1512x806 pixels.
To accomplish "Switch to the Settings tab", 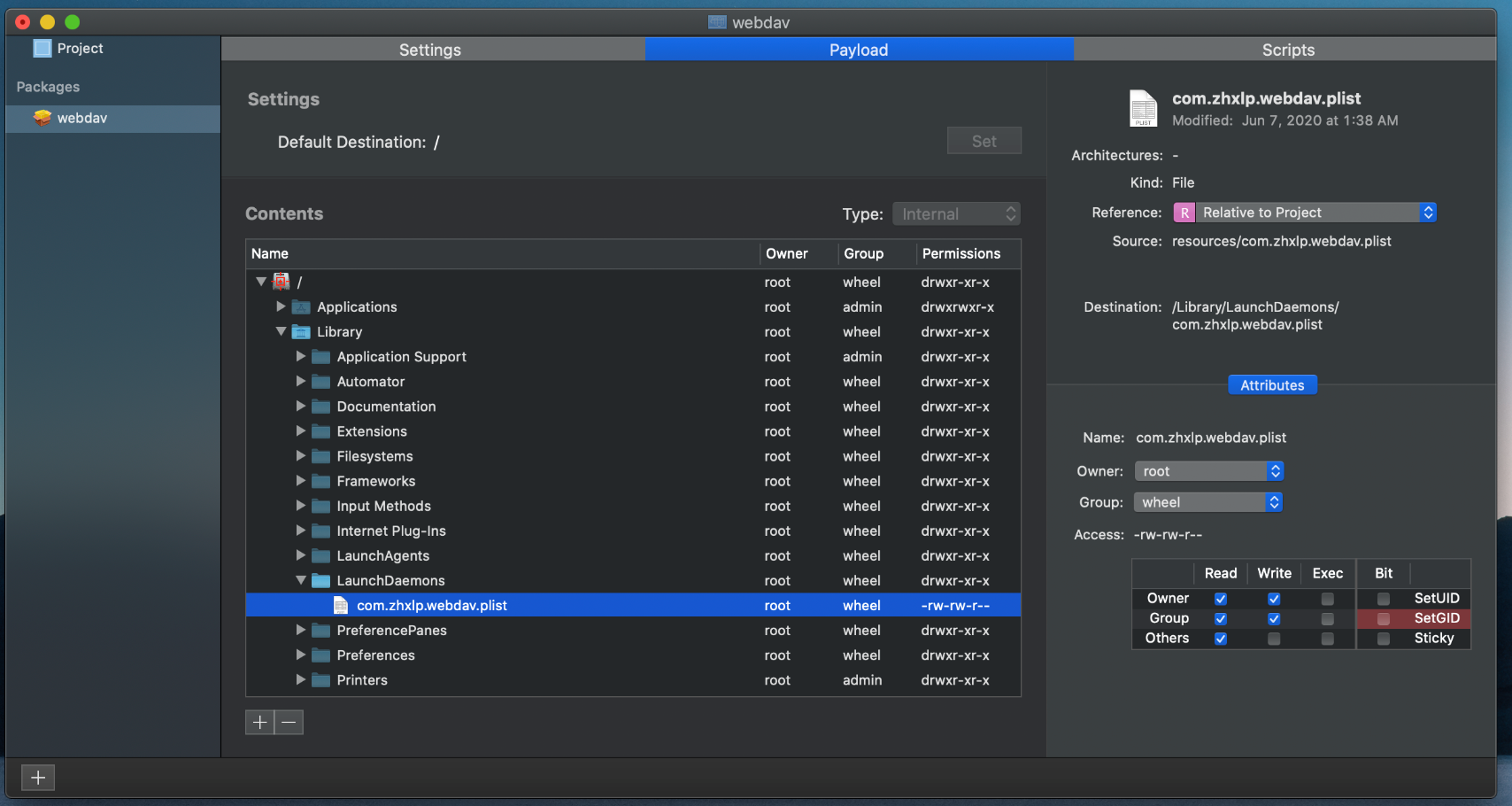I will tap(433, 50).
